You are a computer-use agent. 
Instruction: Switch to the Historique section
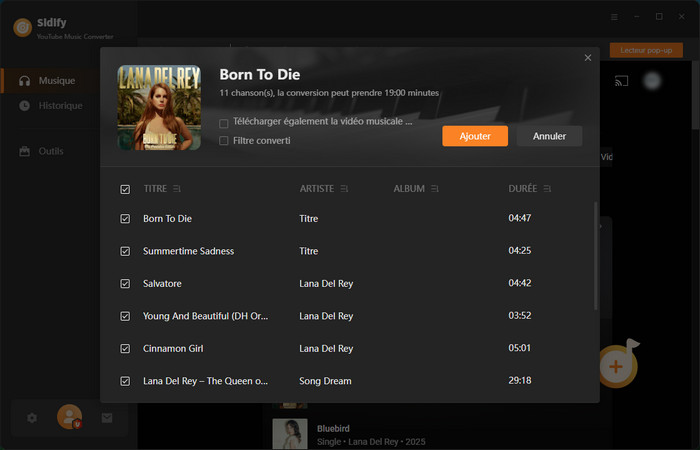60,106
